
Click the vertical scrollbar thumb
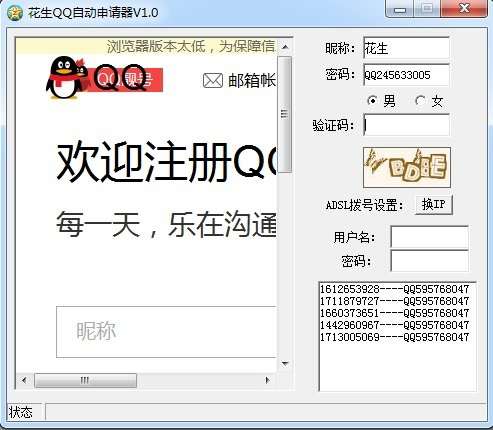click(284, 114)
